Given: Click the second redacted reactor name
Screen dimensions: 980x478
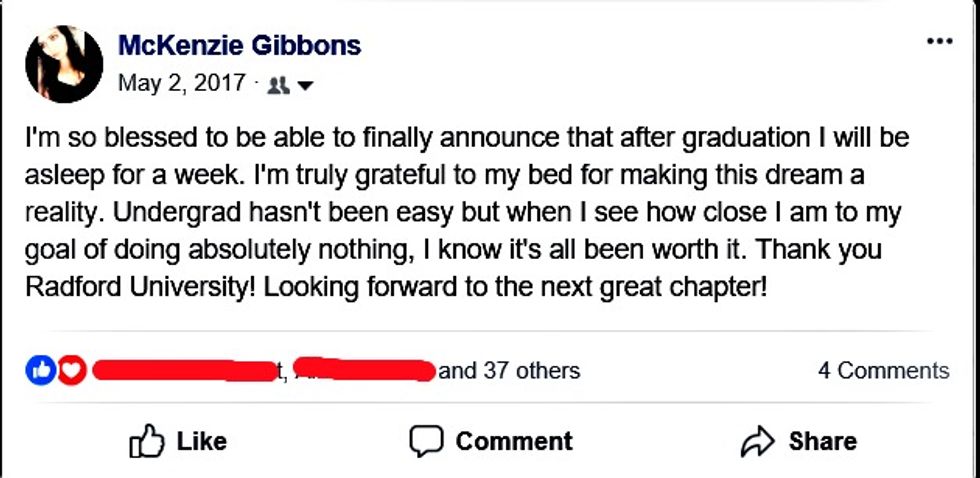Looking at the screenshot, I should point(365,371).
